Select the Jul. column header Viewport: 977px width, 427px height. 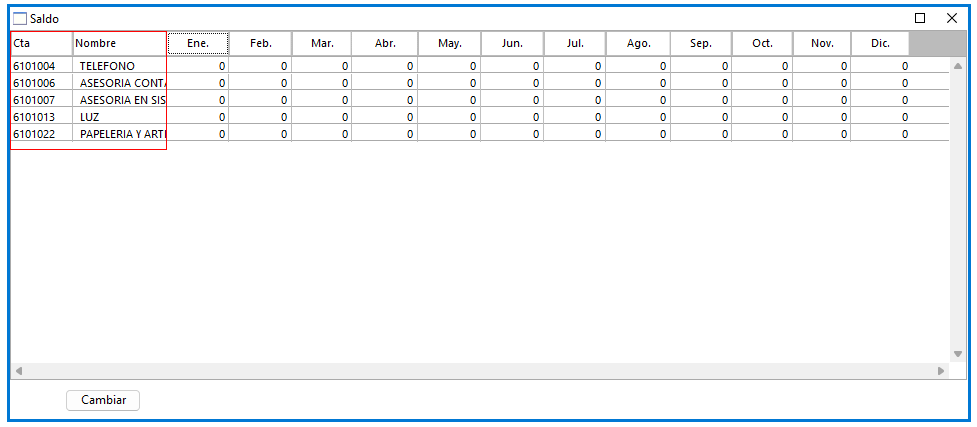575,44
